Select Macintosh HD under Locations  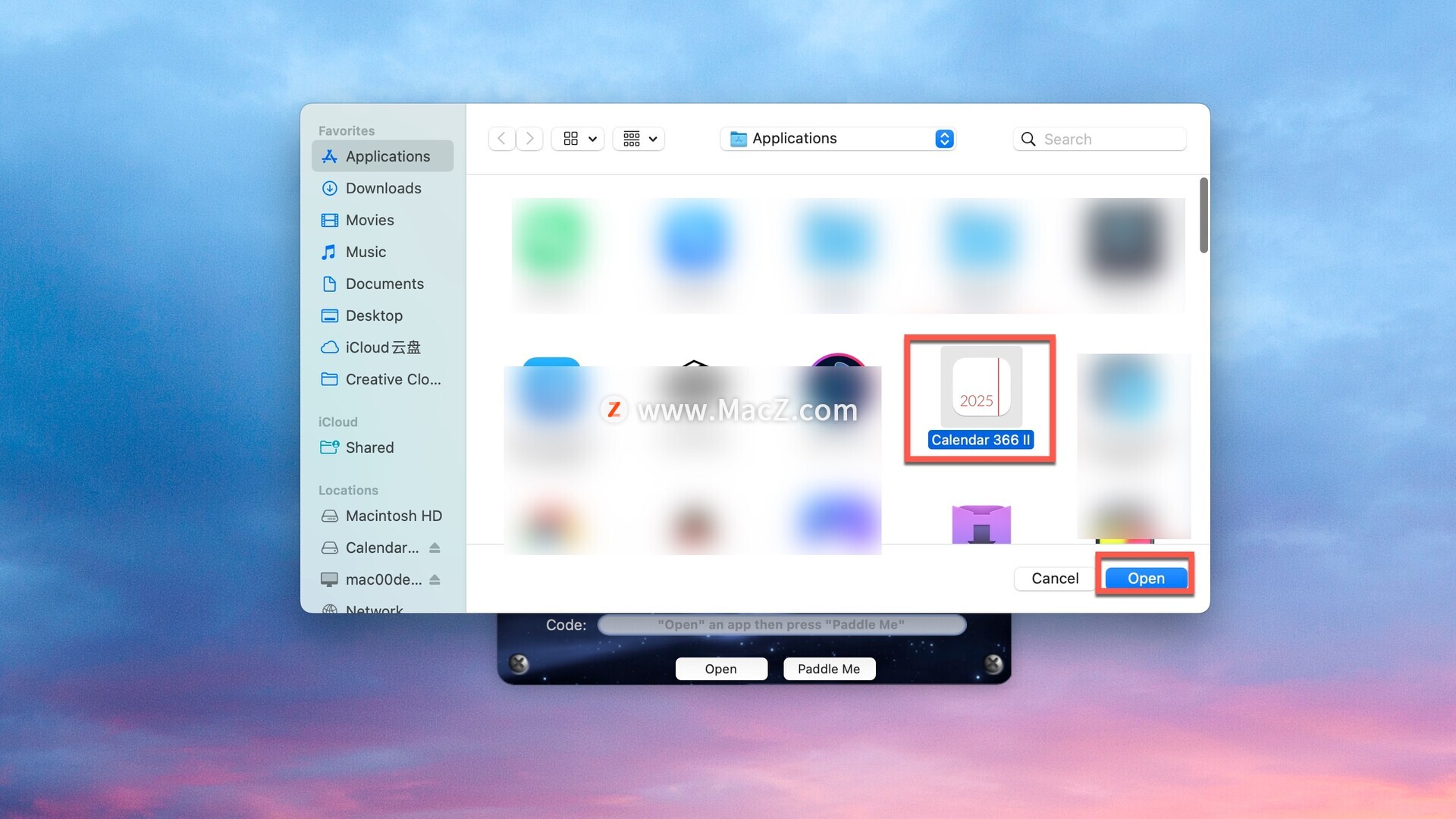pyautogui.click(x=382, y=516)
